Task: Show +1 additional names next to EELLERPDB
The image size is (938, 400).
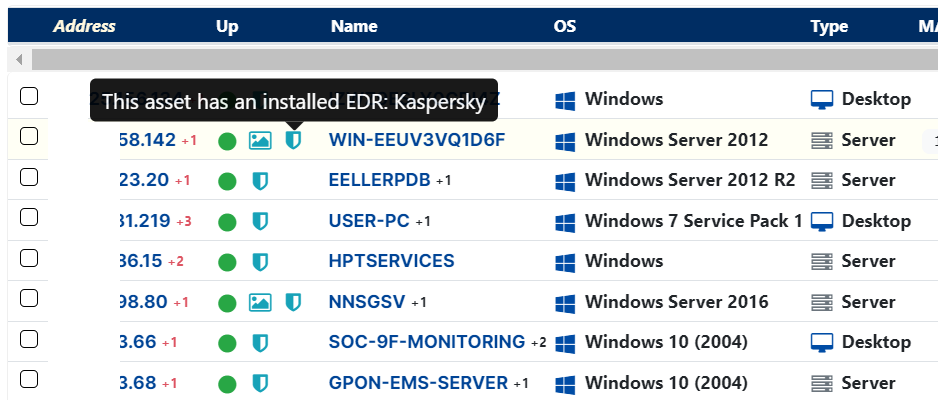Action: coord(444,181)
